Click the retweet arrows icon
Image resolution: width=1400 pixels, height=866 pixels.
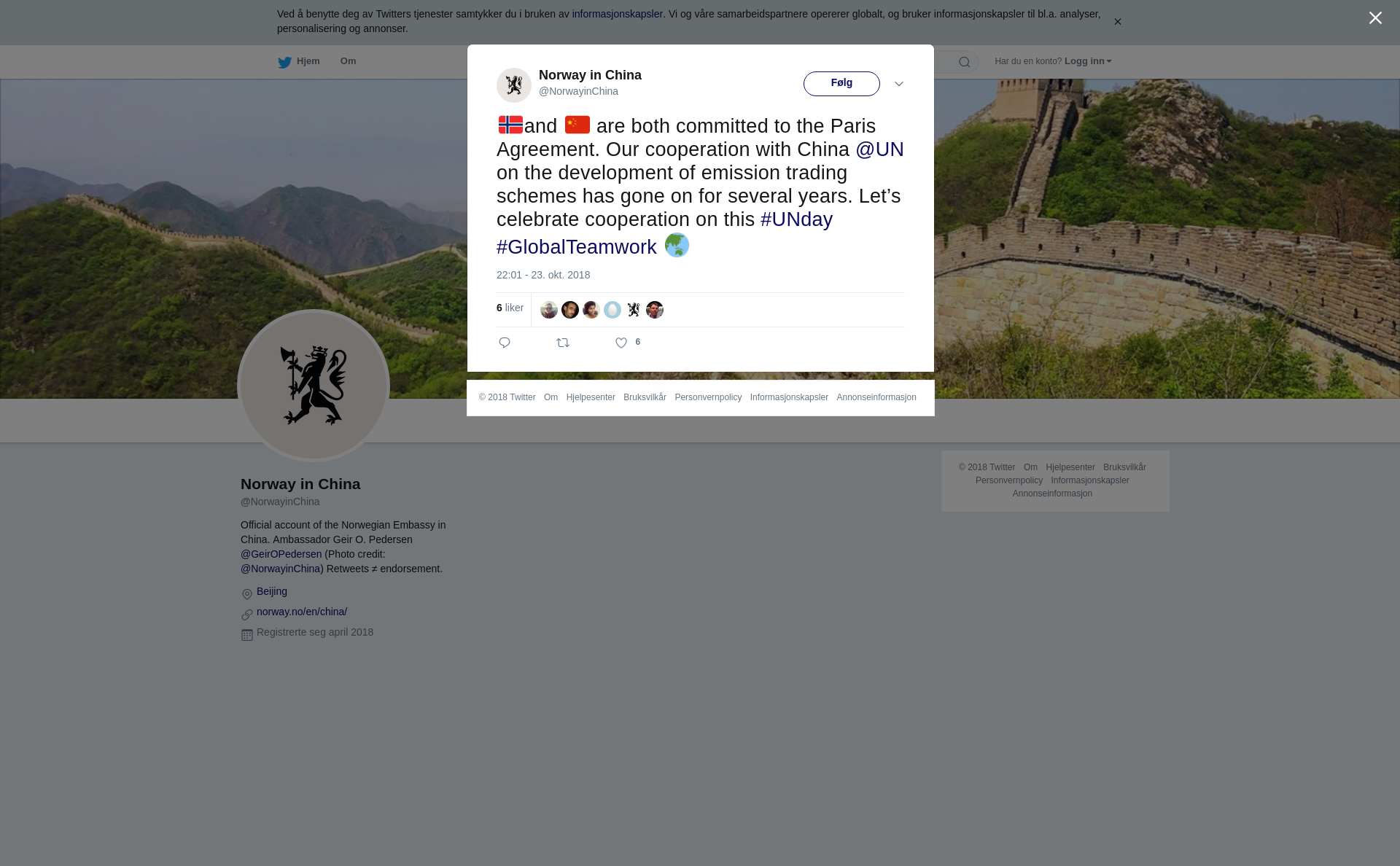pyautogui.click(x=563, y=343)
